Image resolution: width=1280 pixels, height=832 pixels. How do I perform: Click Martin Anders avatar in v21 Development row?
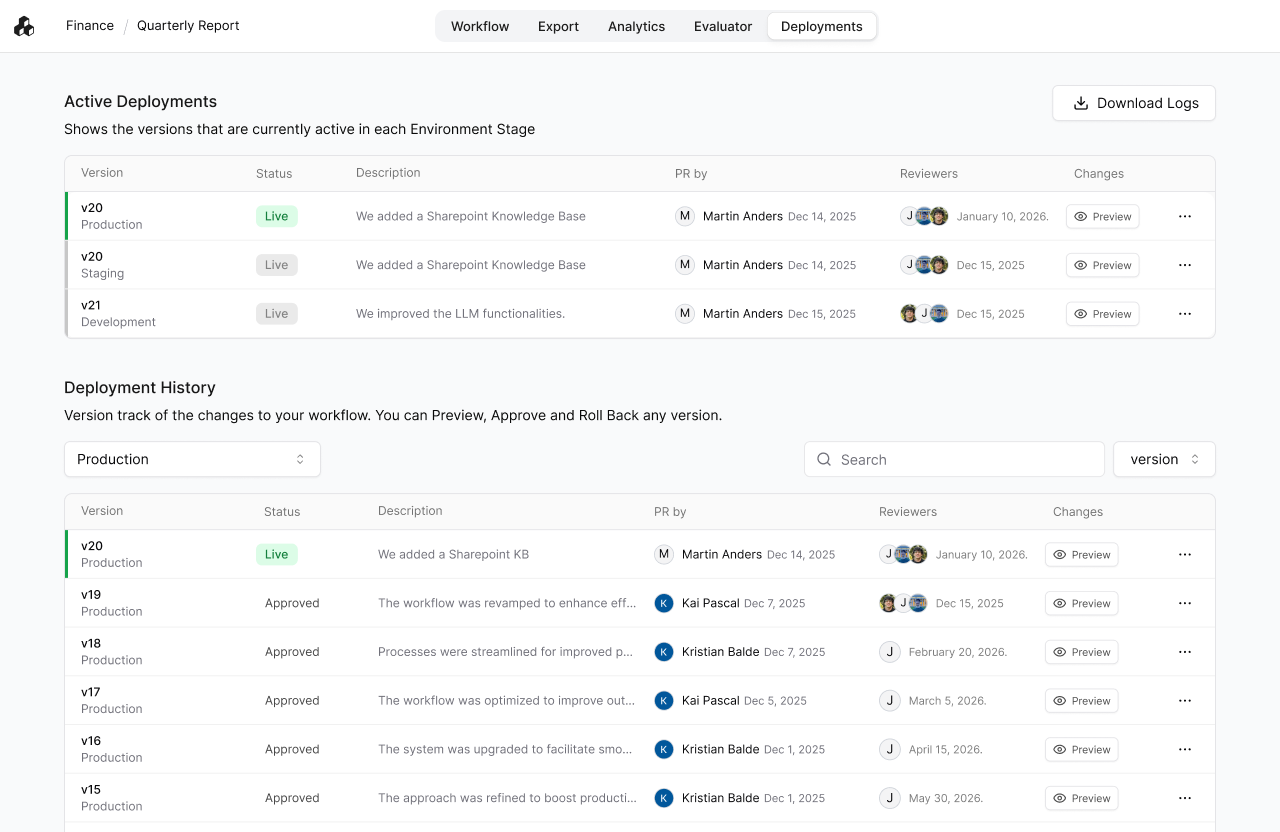pyautogui.click(x=685, y=314)
